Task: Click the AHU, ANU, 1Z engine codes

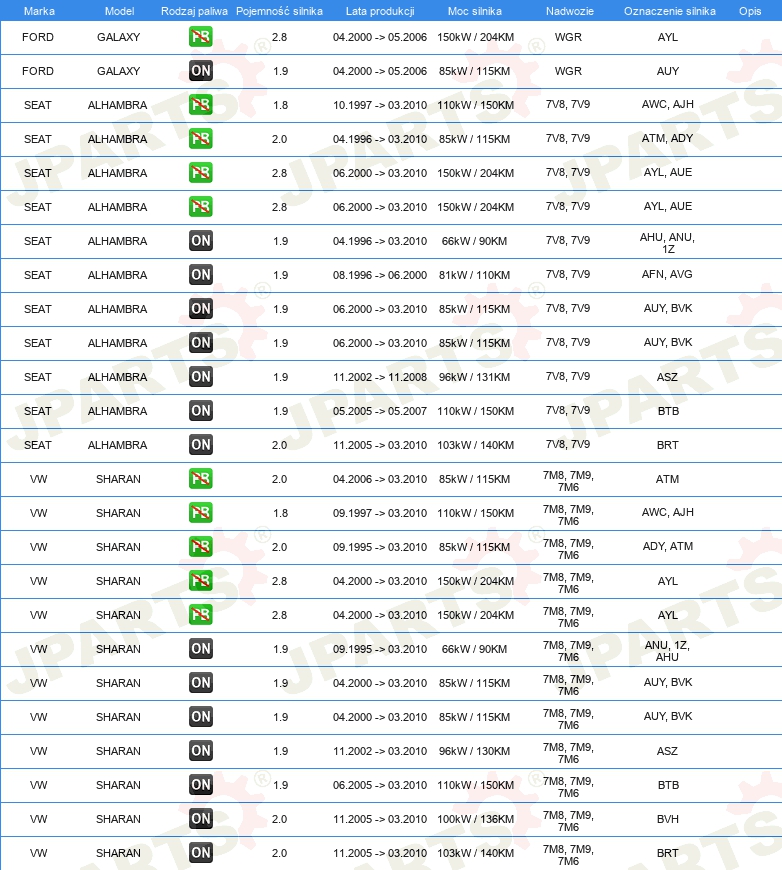Action: [x=668, y=243]
